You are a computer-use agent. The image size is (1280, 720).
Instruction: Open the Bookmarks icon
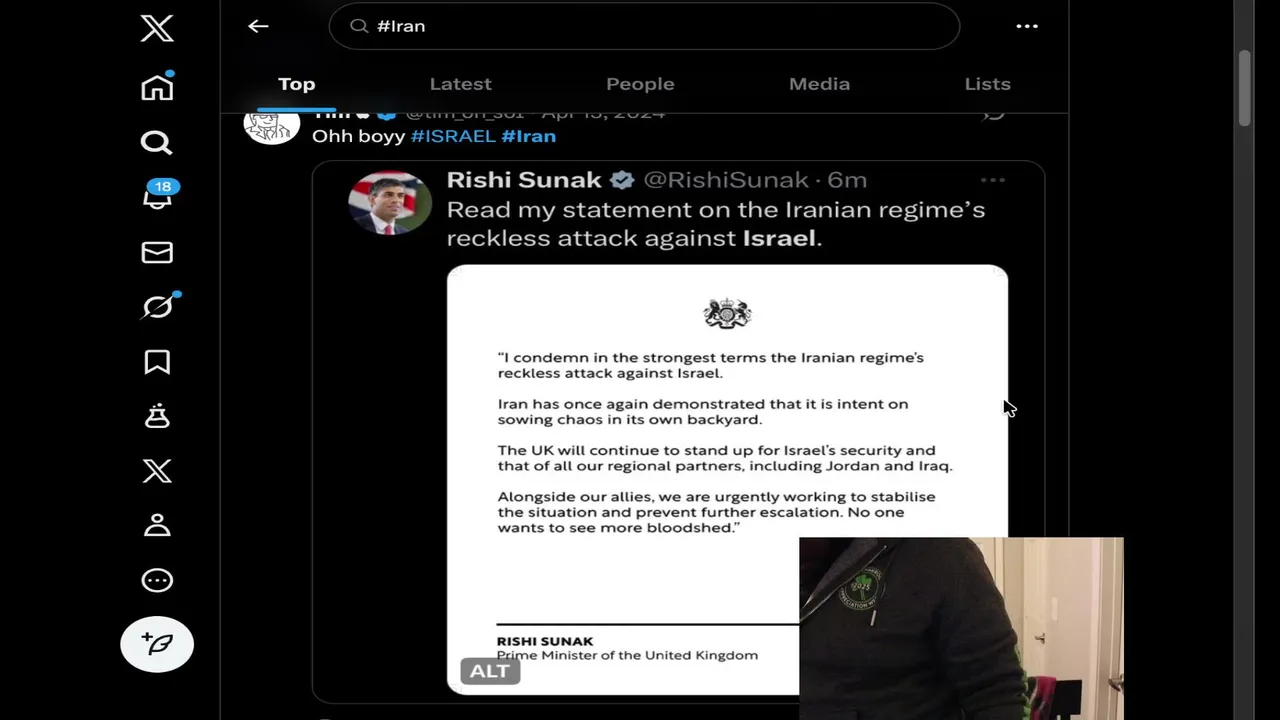(x=157, y=362)
